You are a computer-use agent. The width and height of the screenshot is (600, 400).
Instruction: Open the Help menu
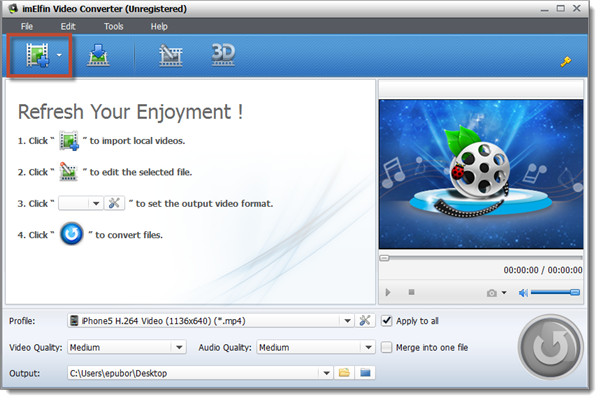(x=159, y=26)
